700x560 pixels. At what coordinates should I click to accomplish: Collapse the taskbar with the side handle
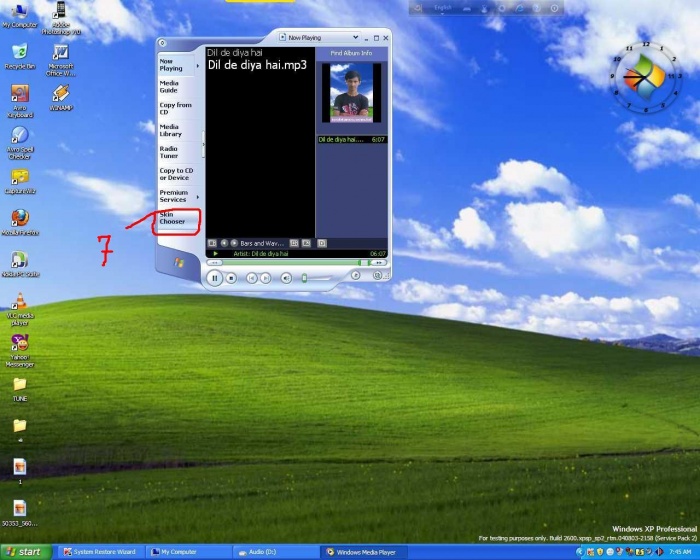(x=203, y=144)
